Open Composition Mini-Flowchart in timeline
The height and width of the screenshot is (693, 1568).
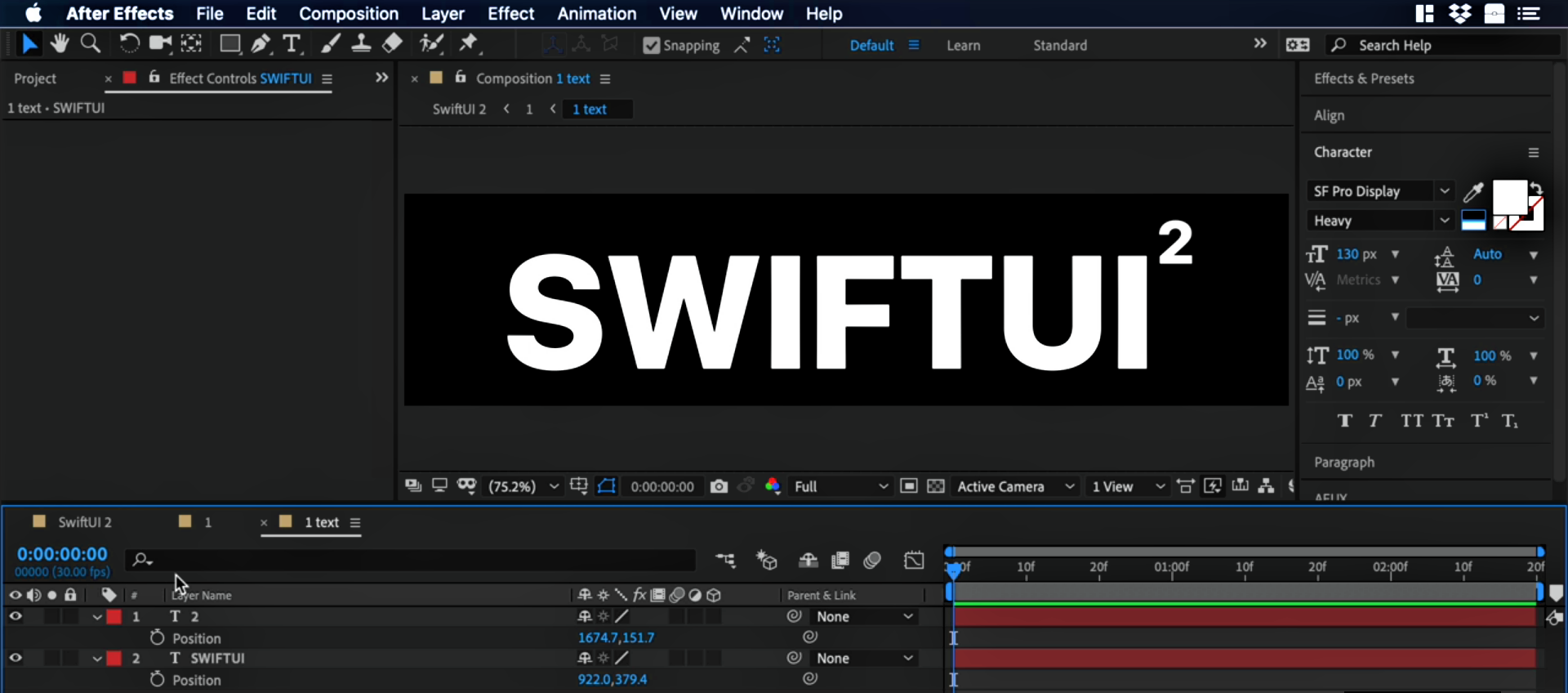tap(725, 561)
